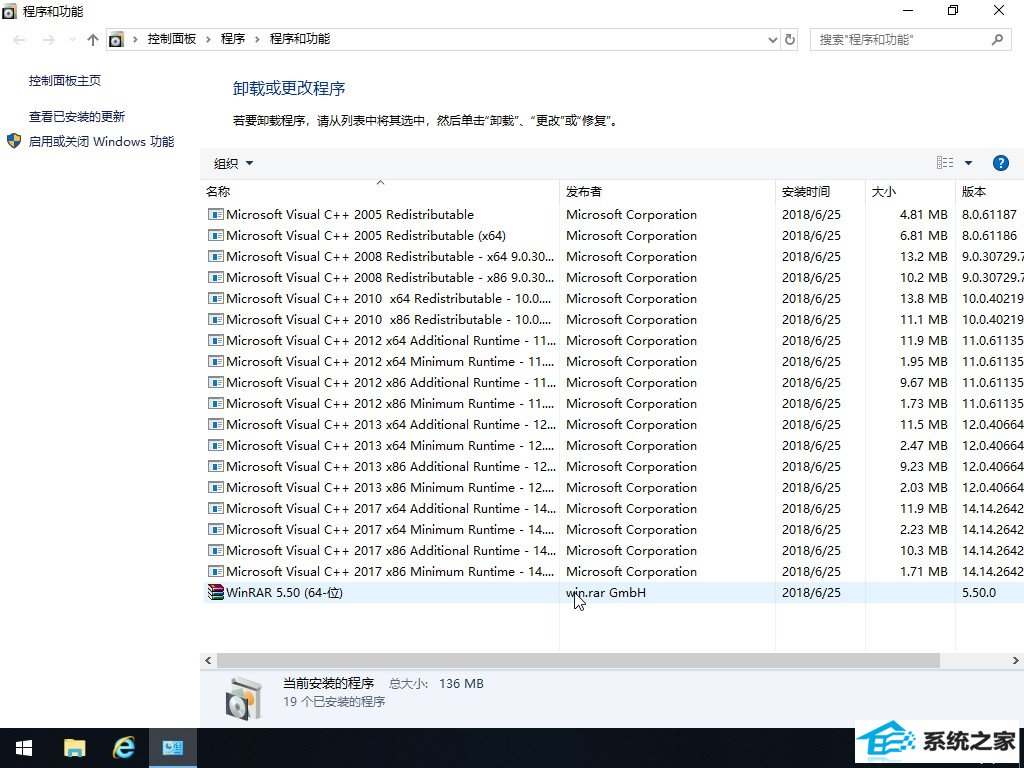Open the 组织 dropdown menu
1024x768 pixels.
coord(233,163)
